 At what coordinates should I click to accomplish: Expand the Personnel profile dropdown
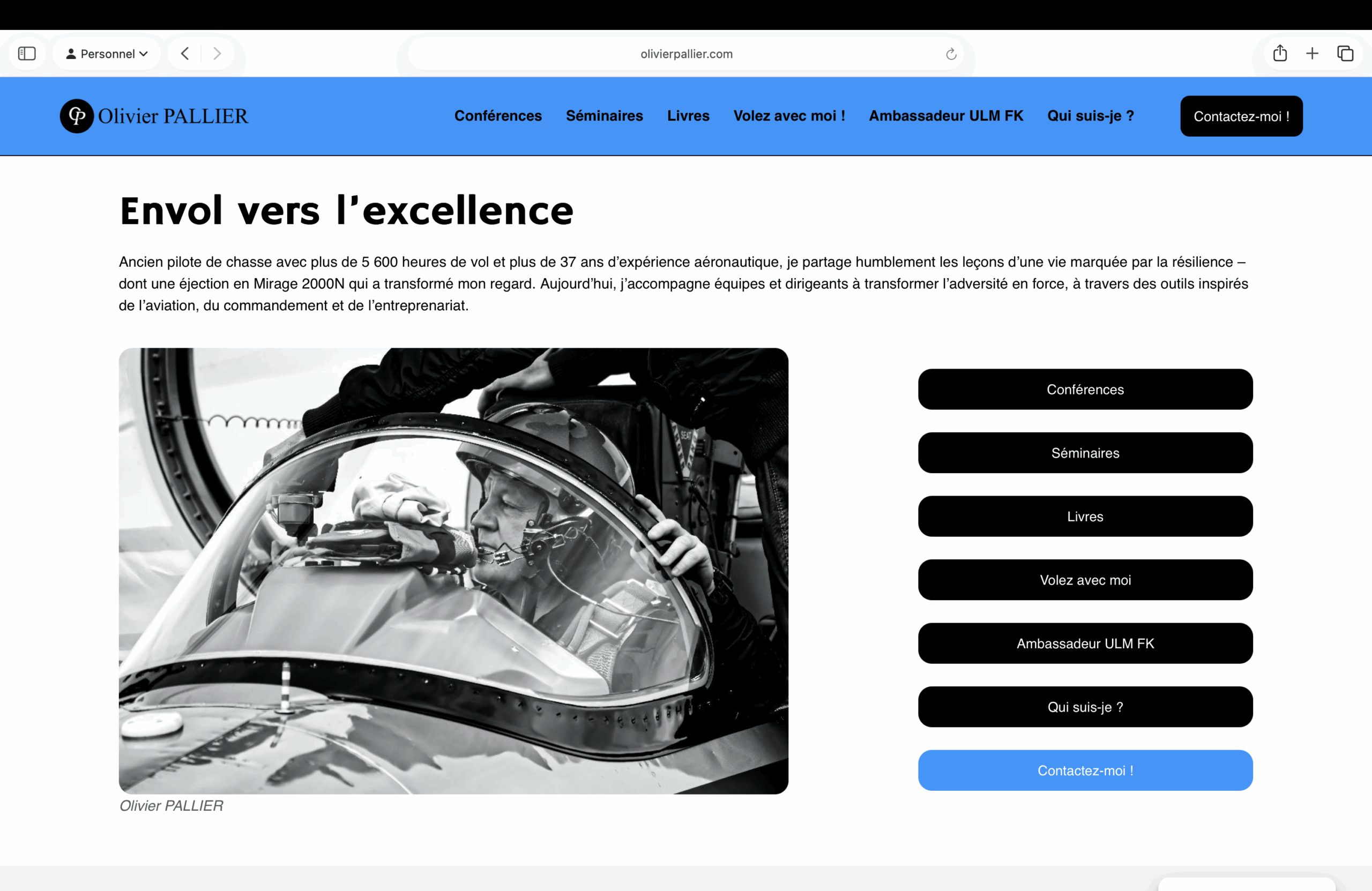pos(107,54)
